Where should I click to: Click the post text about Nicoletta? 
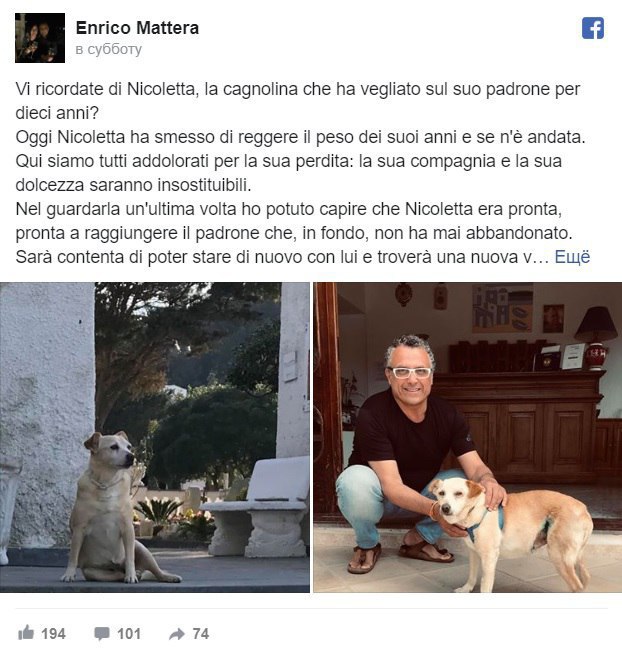click(302, 173)
